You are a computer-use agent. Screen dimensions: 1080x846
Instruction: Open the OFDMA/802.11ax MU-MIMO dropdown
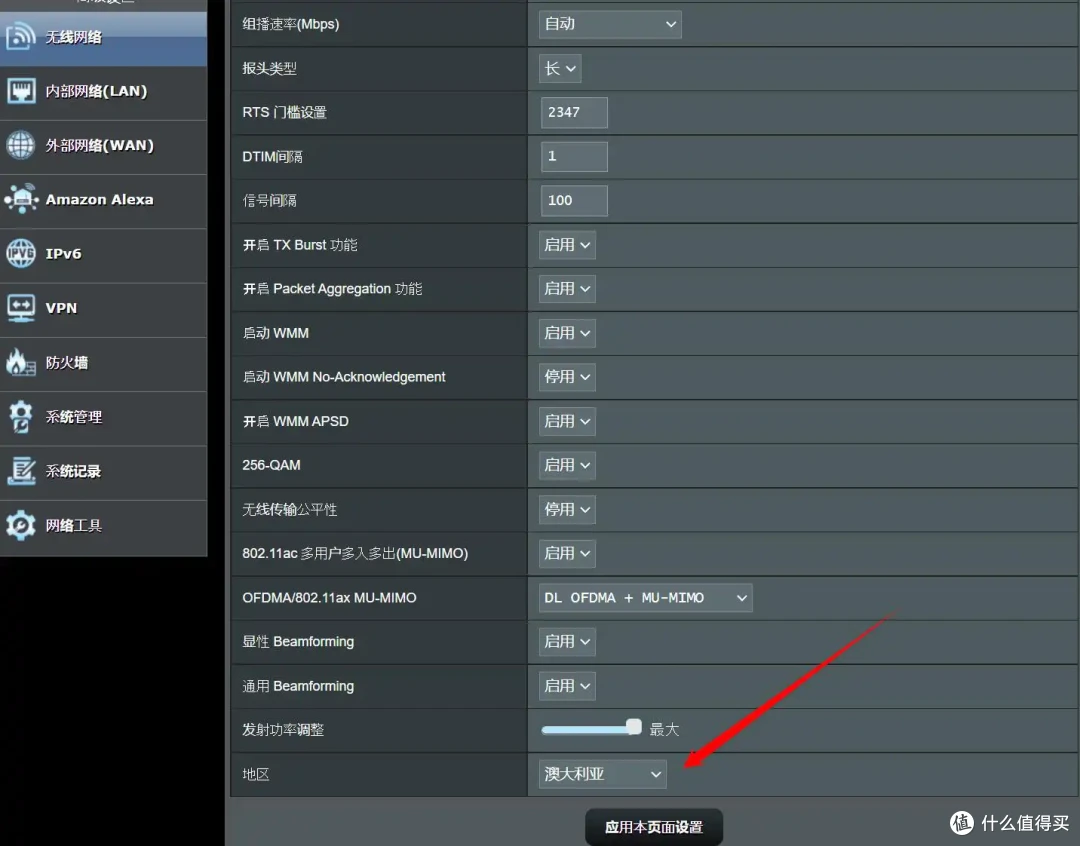[645, 597]
